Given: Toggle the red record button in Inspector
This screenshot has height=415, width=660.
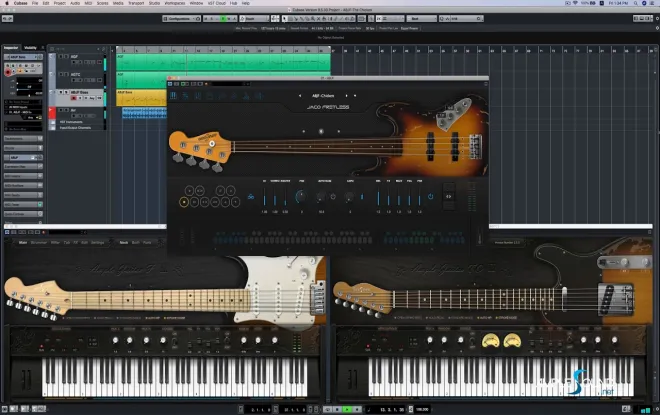Looking at the screenshot, I should coord(8,72).
